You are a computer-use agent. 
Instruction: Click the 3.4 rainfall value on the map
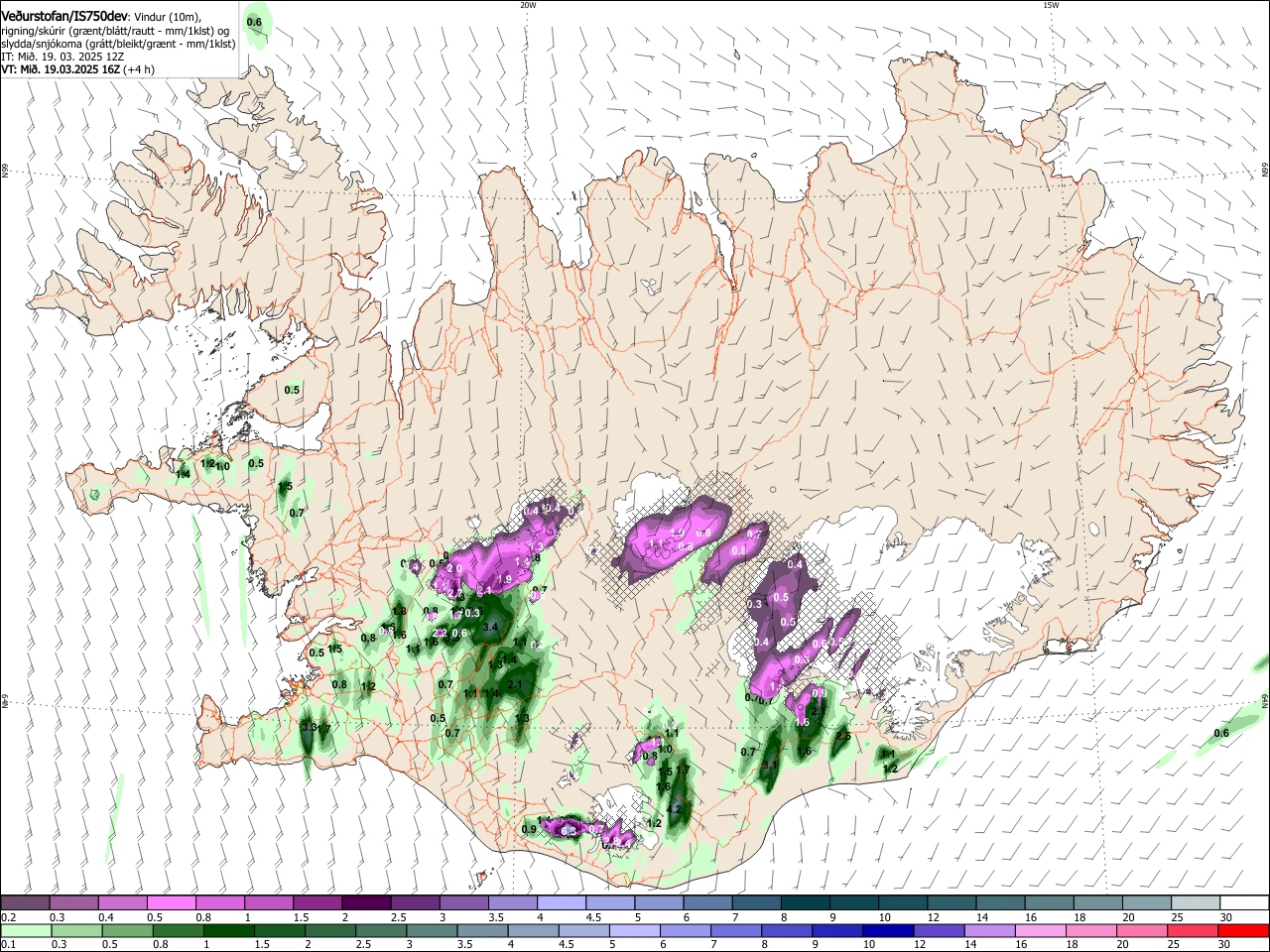coord(490,627)
